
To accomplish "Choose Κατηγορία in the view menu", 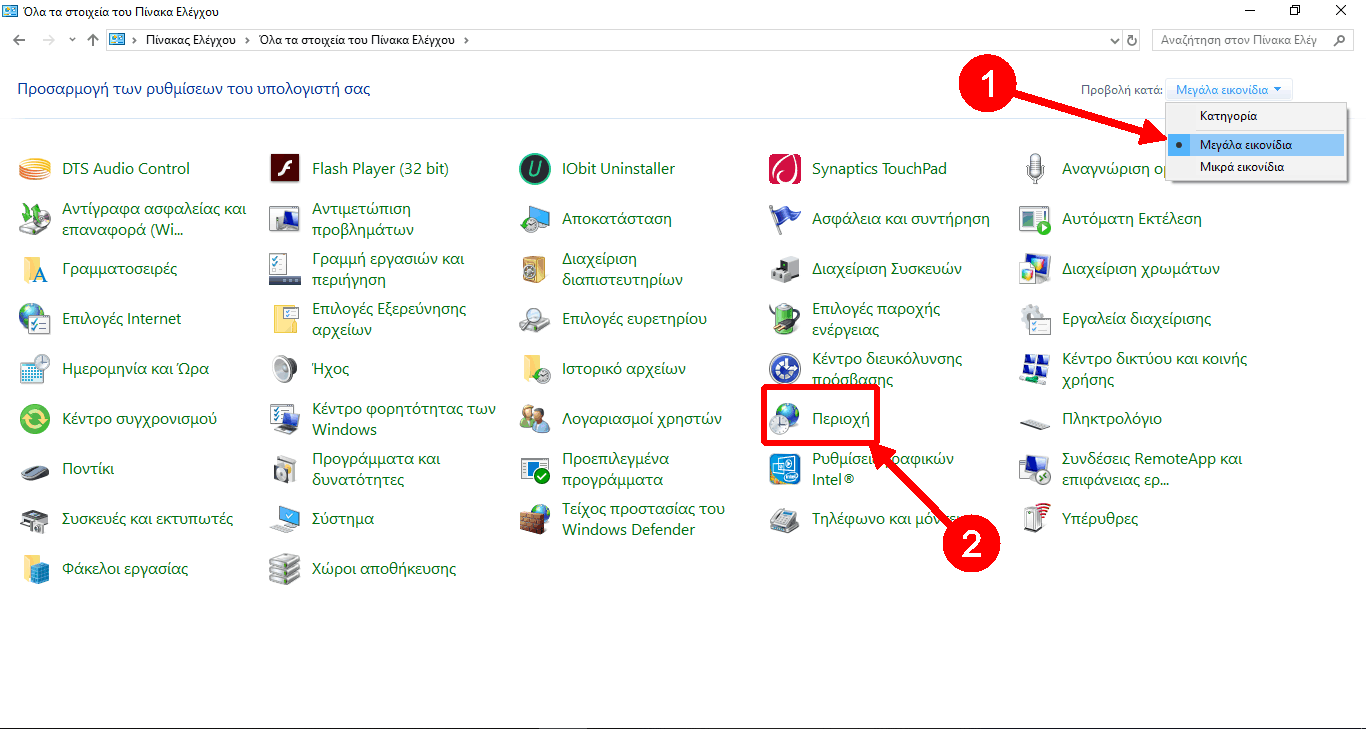I will click(x=1227, y=116).
